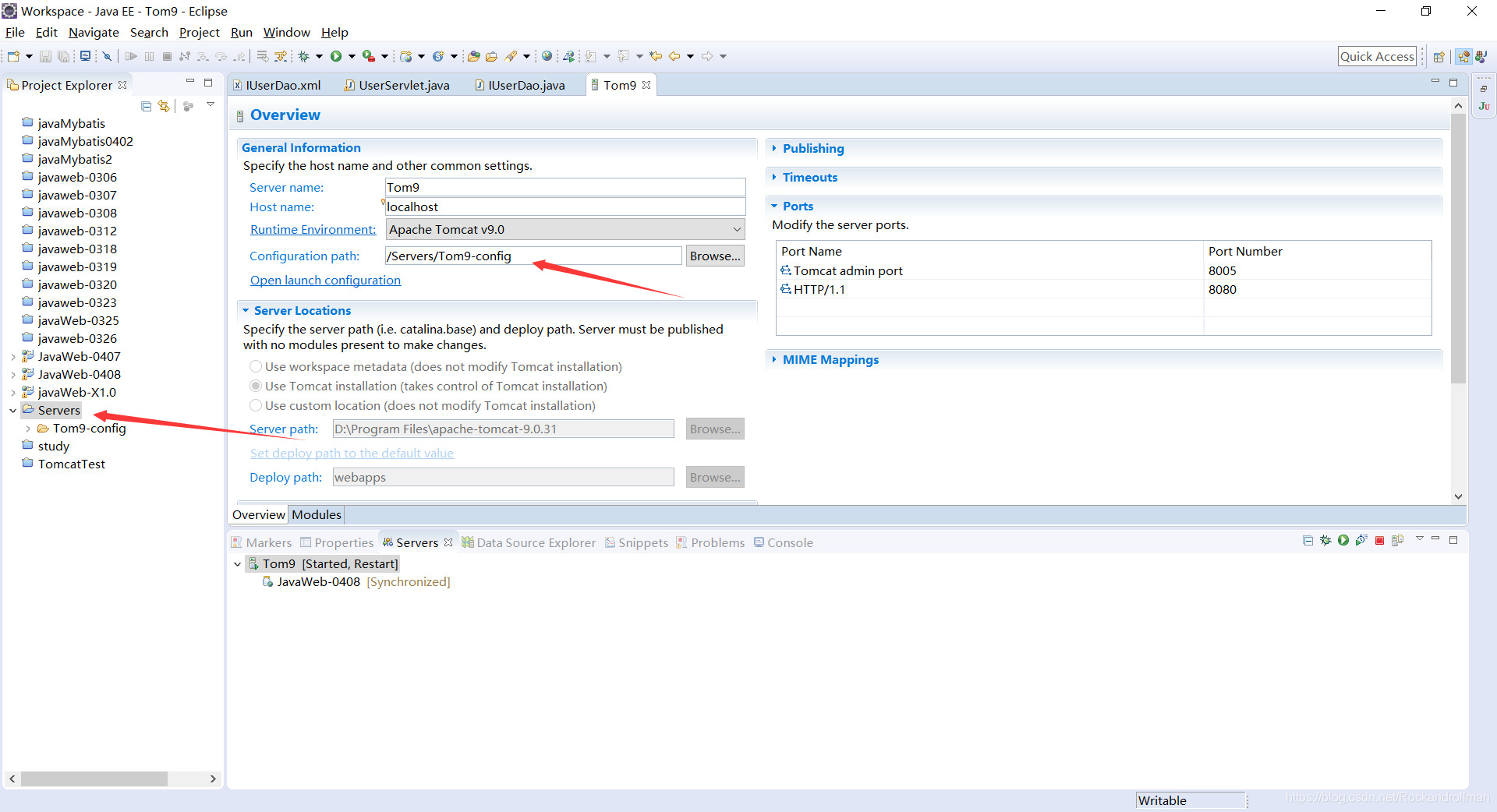Click the New wizard toolbar icon

[13, 56]
